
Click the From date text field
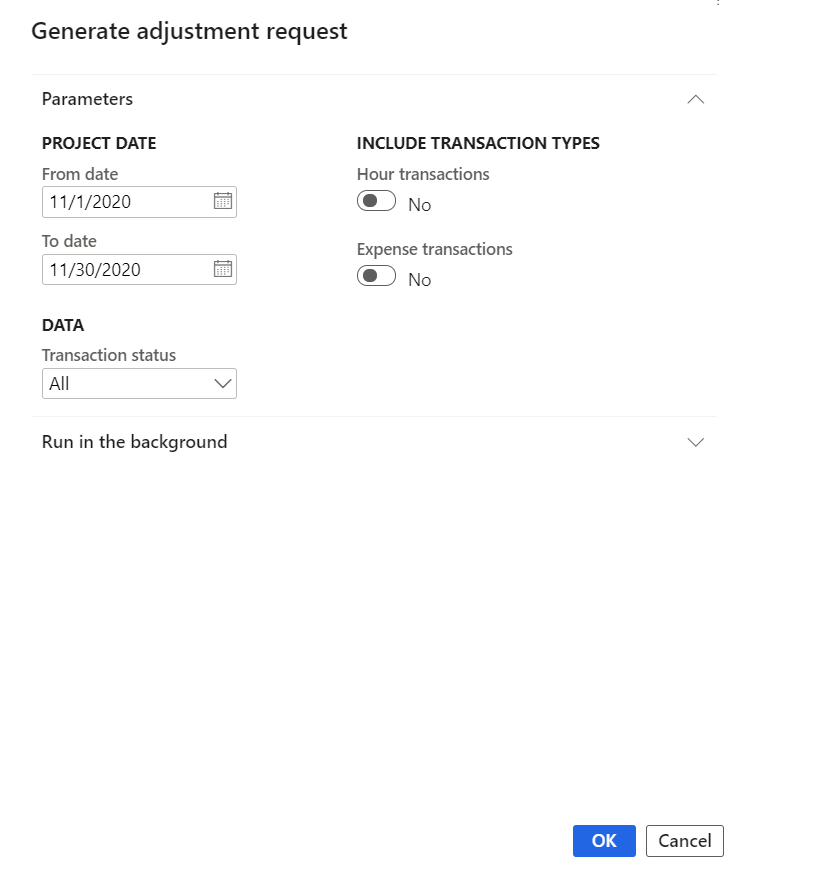tap(125, 202)
